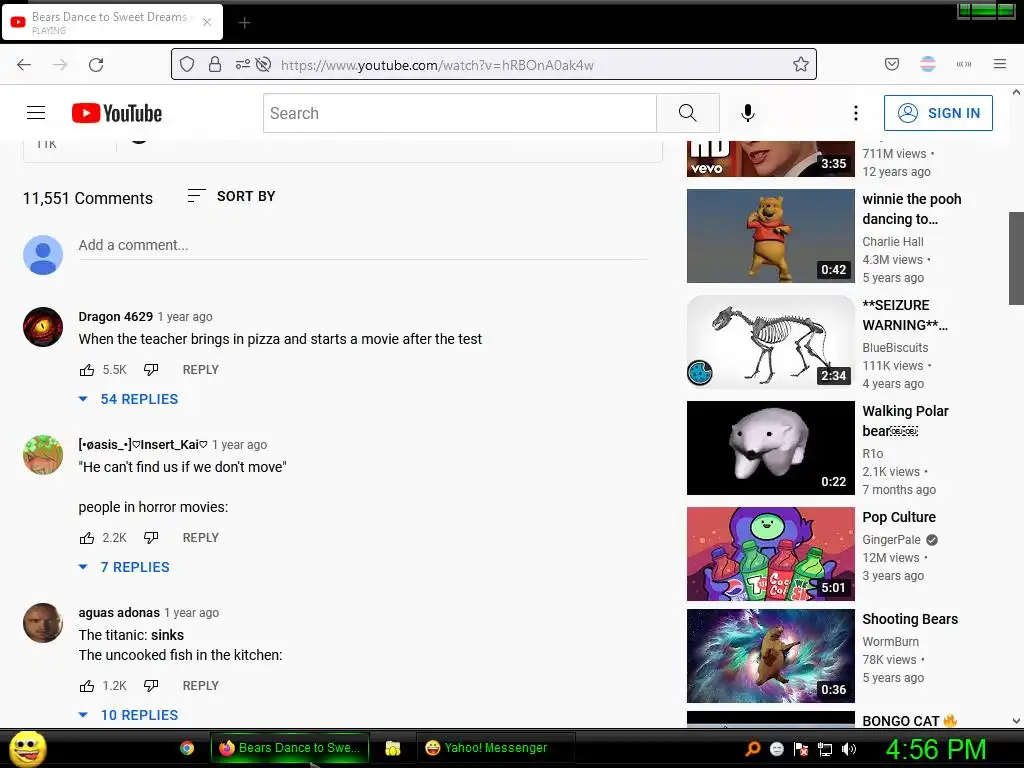This screenshot has height=768, width=1024.
Task: Click the autoplay blocked icon in the URL bar
Action: [x=263, y=64]
